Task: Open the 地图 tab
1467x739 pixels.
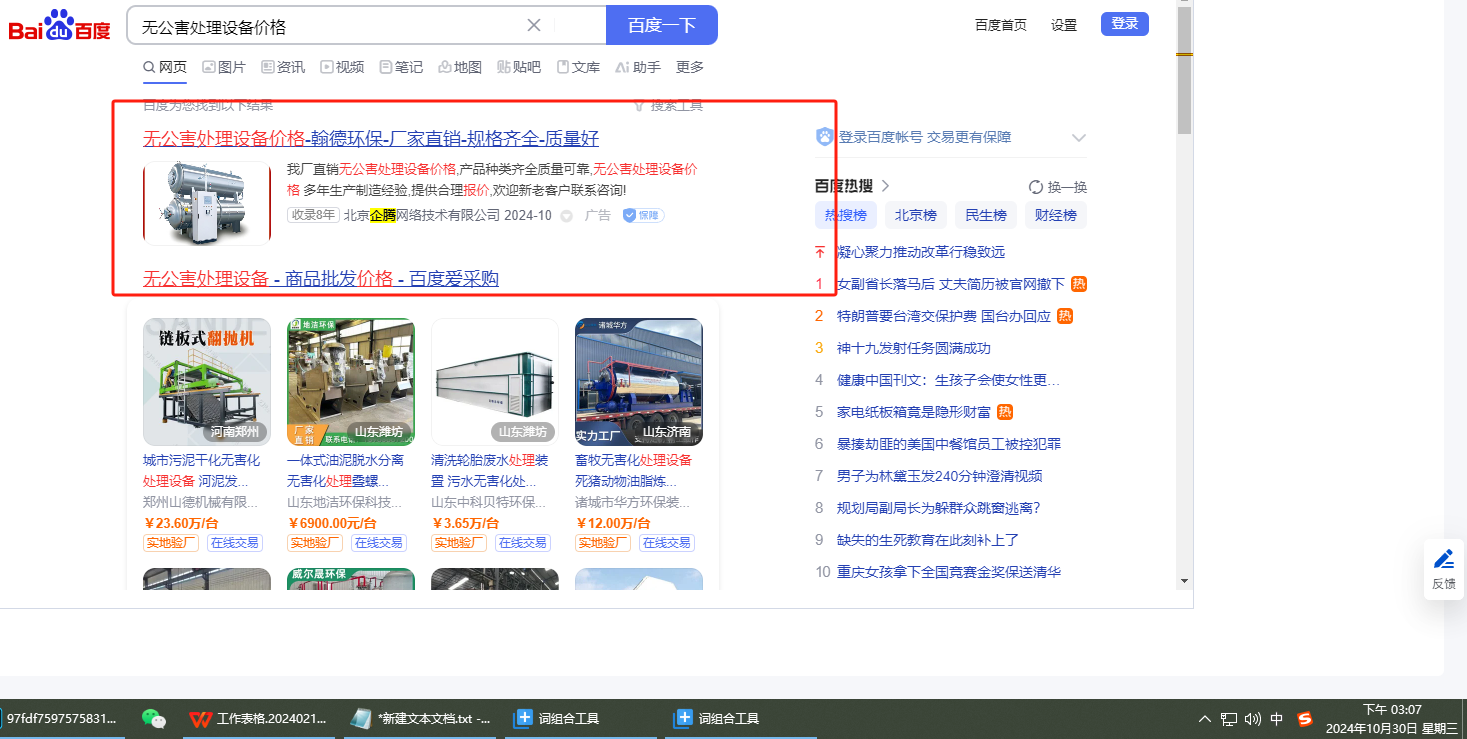Action: tap(460, 67)
